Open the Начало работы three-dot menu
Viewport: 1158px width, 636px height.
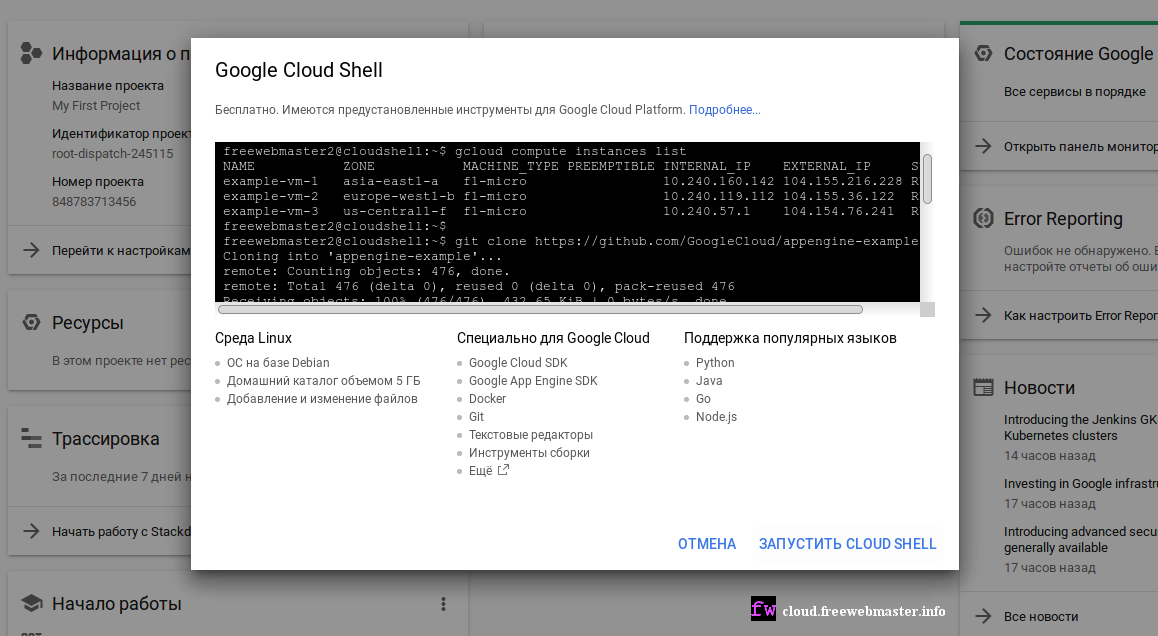443,604
